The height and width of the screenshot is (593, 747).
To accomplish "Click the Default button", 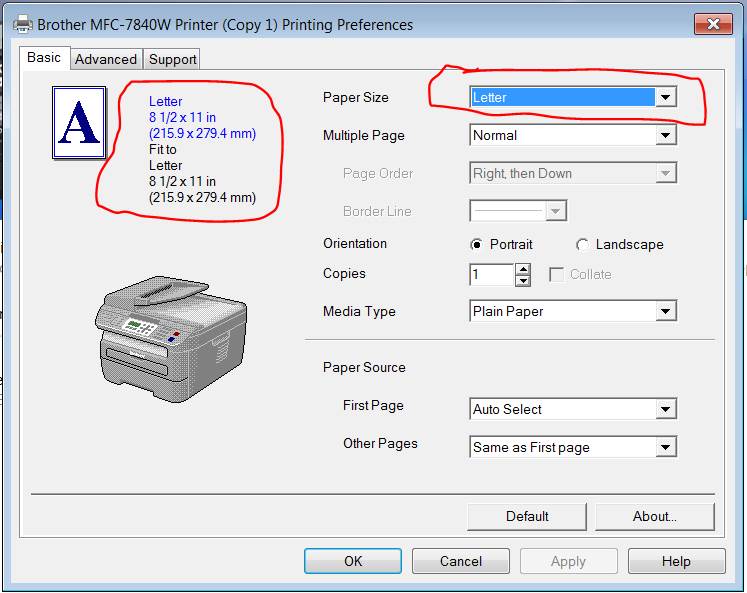I will 527,516.
